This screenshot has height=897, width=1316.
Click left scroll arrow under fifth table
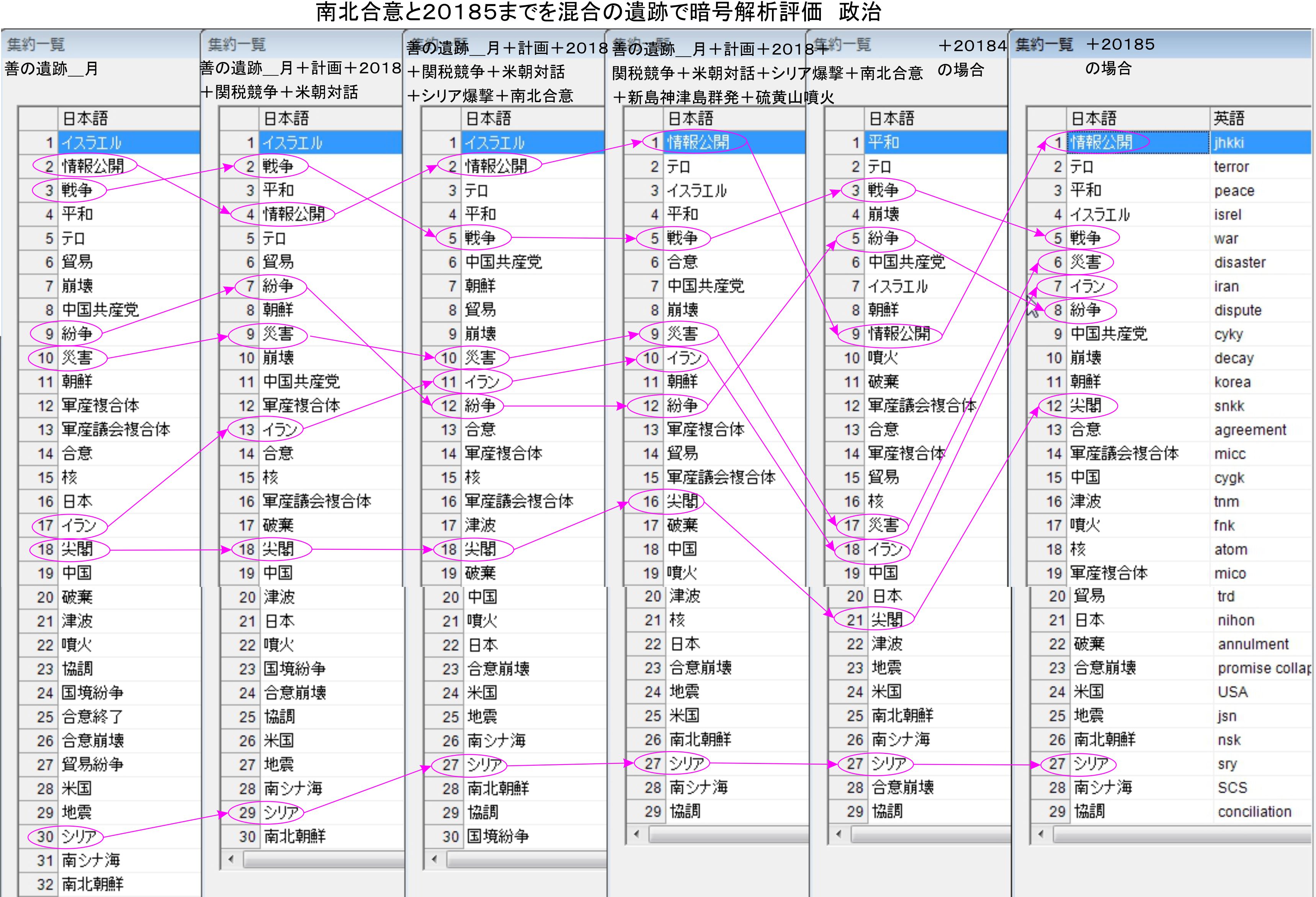tap(839, 833)
